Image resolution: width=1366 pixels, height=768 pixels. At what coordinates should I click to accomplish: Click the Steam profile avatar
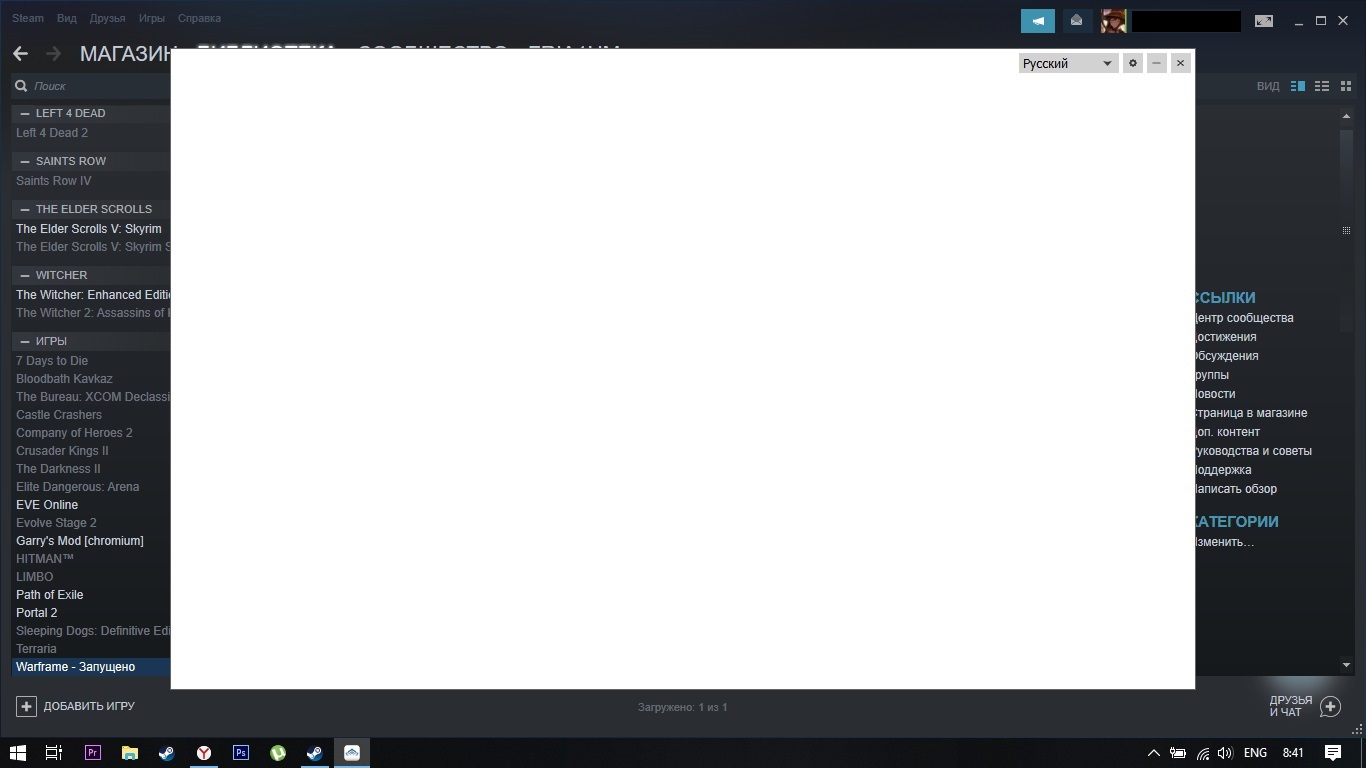pyautogui.click(x=1113, y=21)
